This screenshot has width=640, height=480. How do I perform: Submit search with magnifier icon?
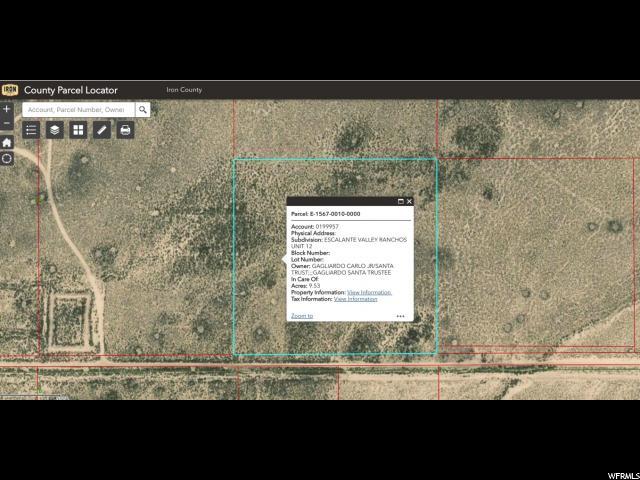tap(142, 109)
